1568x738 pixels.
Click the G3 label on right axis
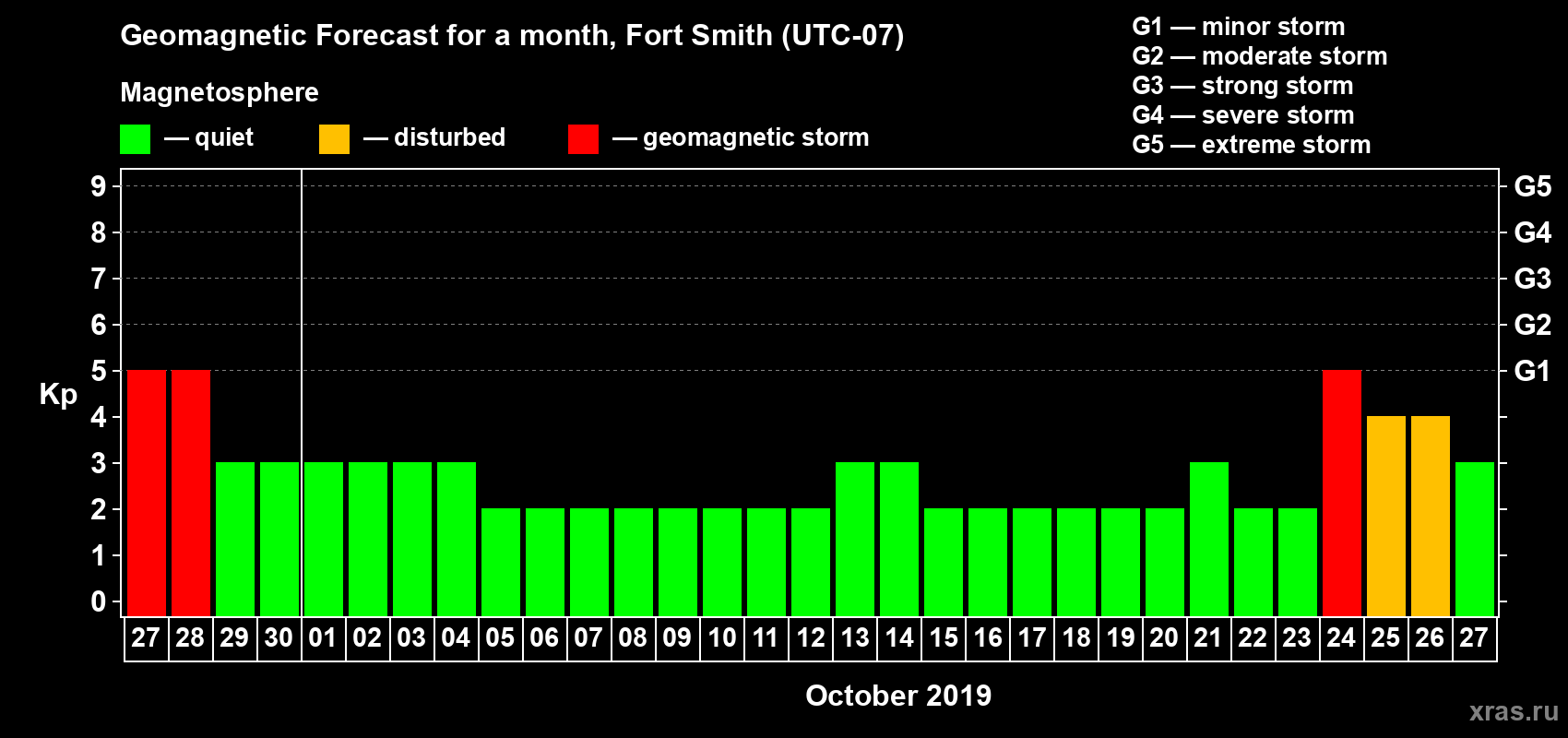coord(1532,279)
